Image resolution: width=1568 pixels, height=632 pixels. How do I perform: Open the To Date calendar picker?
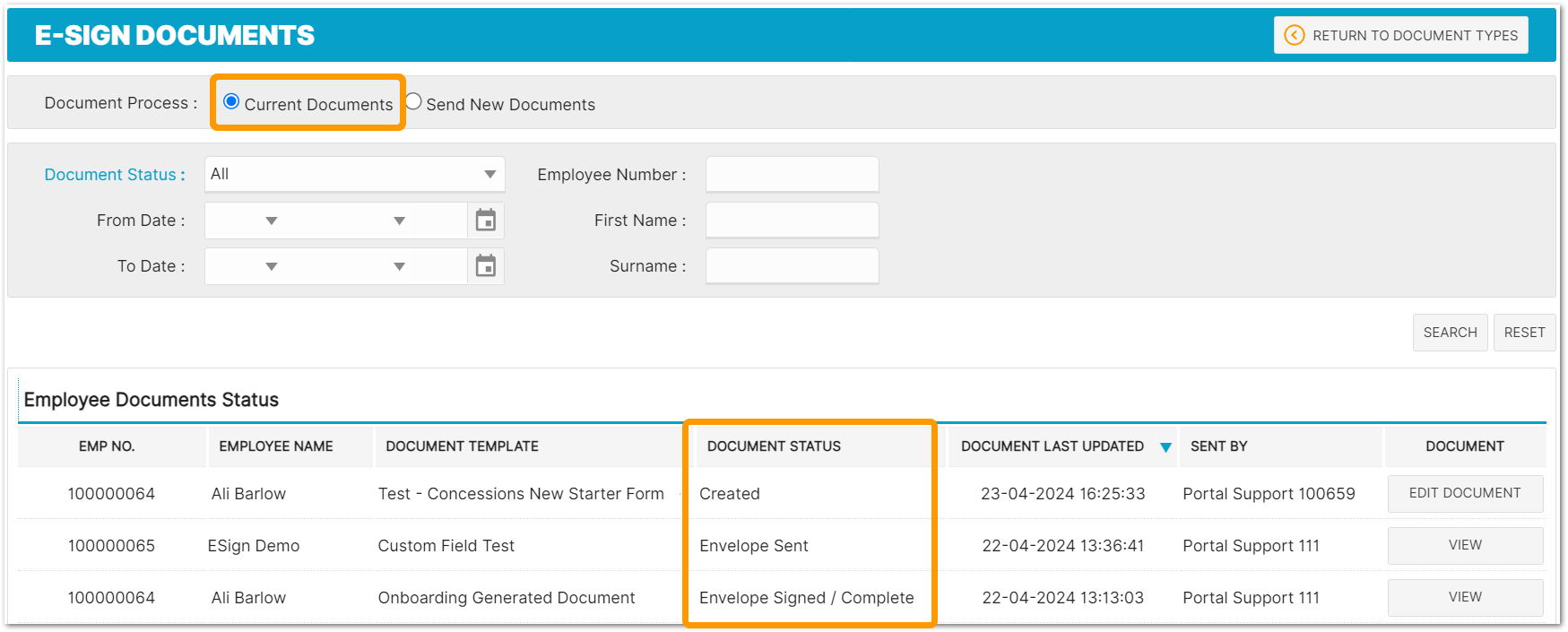coord(485,266)
